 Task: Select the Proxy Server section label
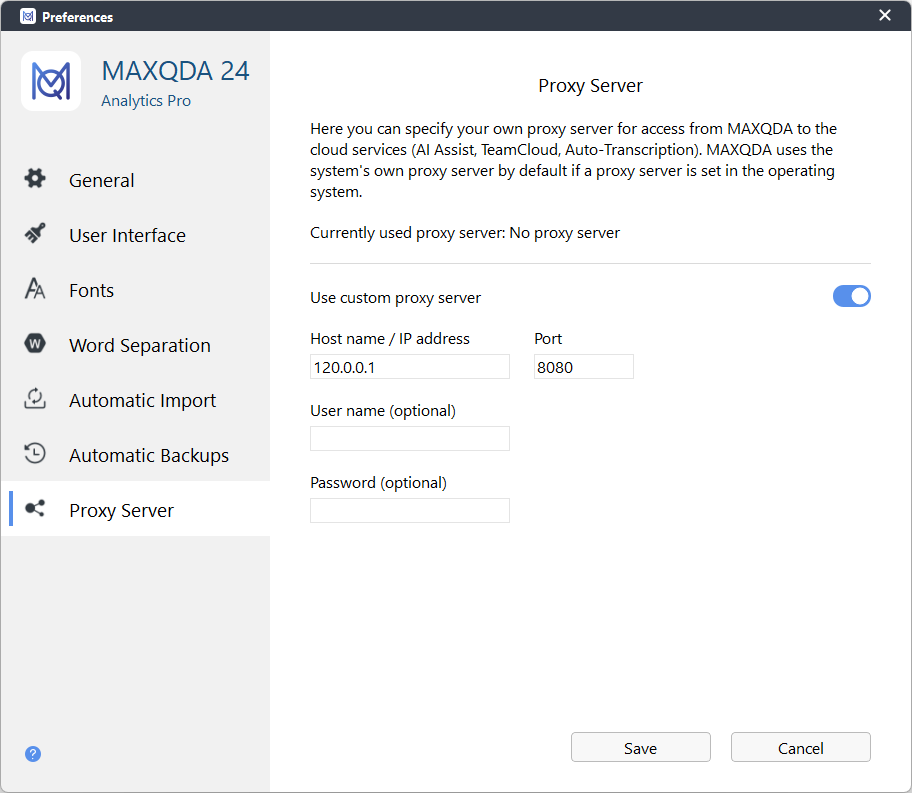pyautogui.click(x=122, y=510)
